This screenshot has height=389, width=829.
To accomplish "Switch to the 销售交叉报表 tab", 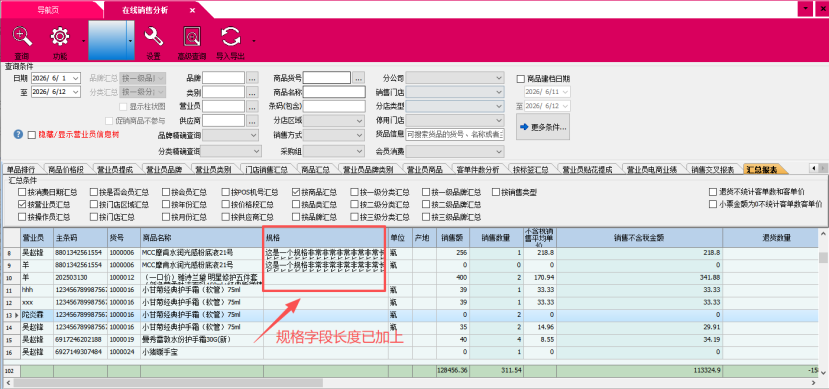I will click(x=713, y=170).
